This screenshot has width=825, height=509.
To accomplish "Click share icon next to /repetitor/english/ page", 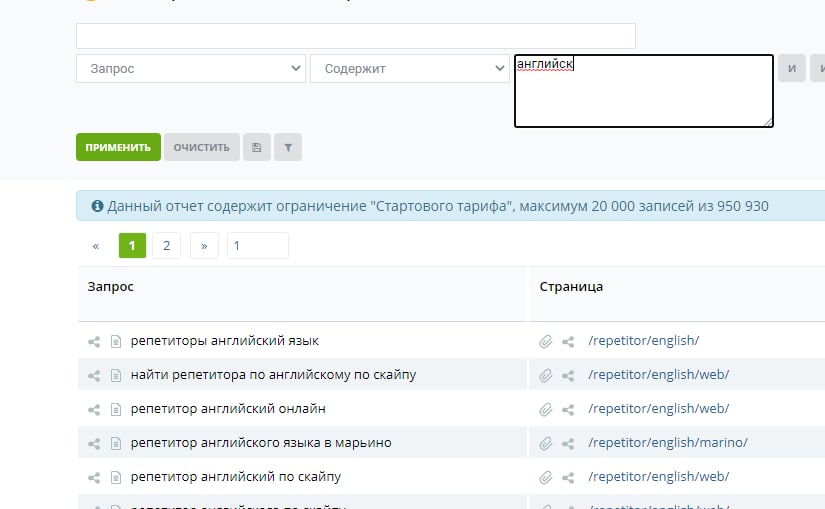I will [568, 342].
